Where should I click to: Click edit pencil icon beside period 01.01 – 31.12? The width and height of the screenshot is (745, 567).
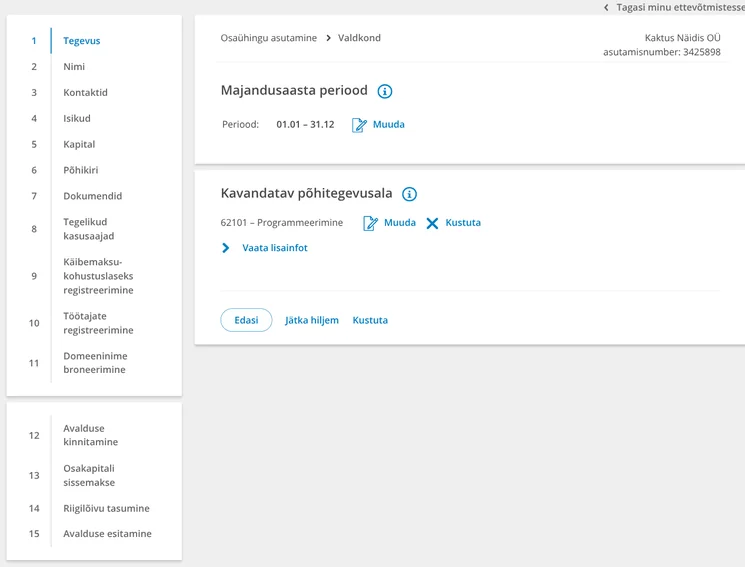pos(359,125)
